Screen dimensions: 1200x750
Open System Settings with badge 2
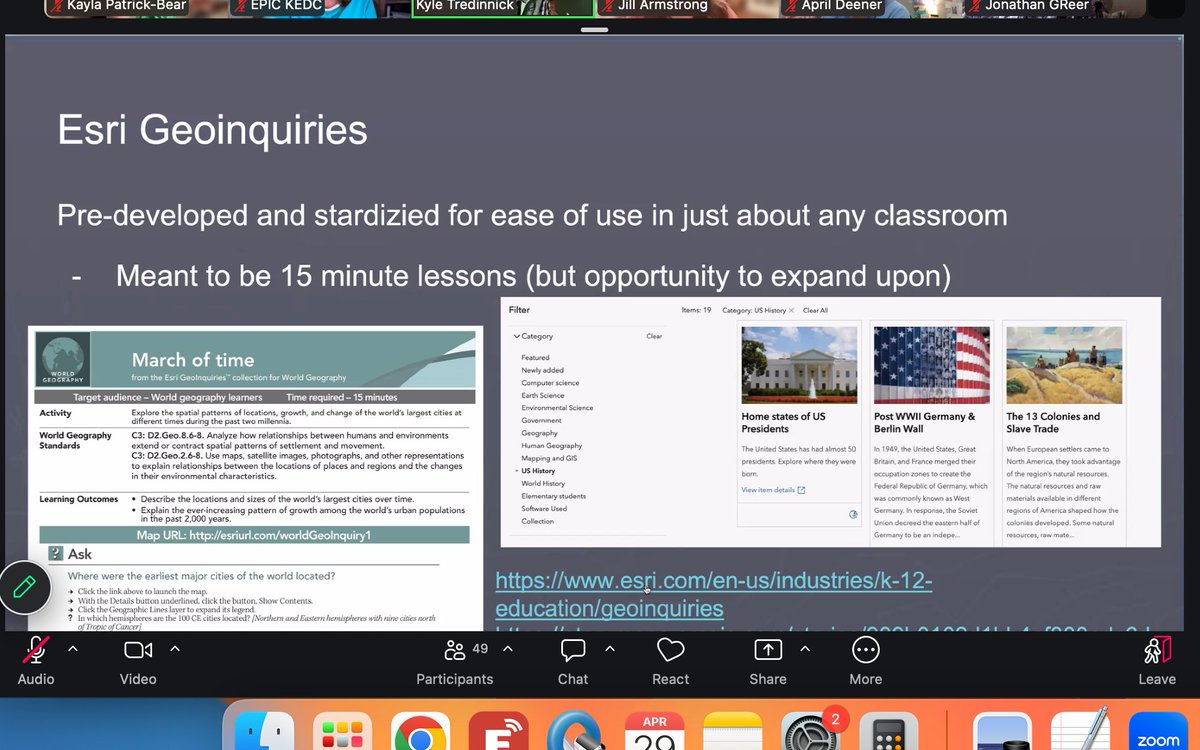[812, 732]
